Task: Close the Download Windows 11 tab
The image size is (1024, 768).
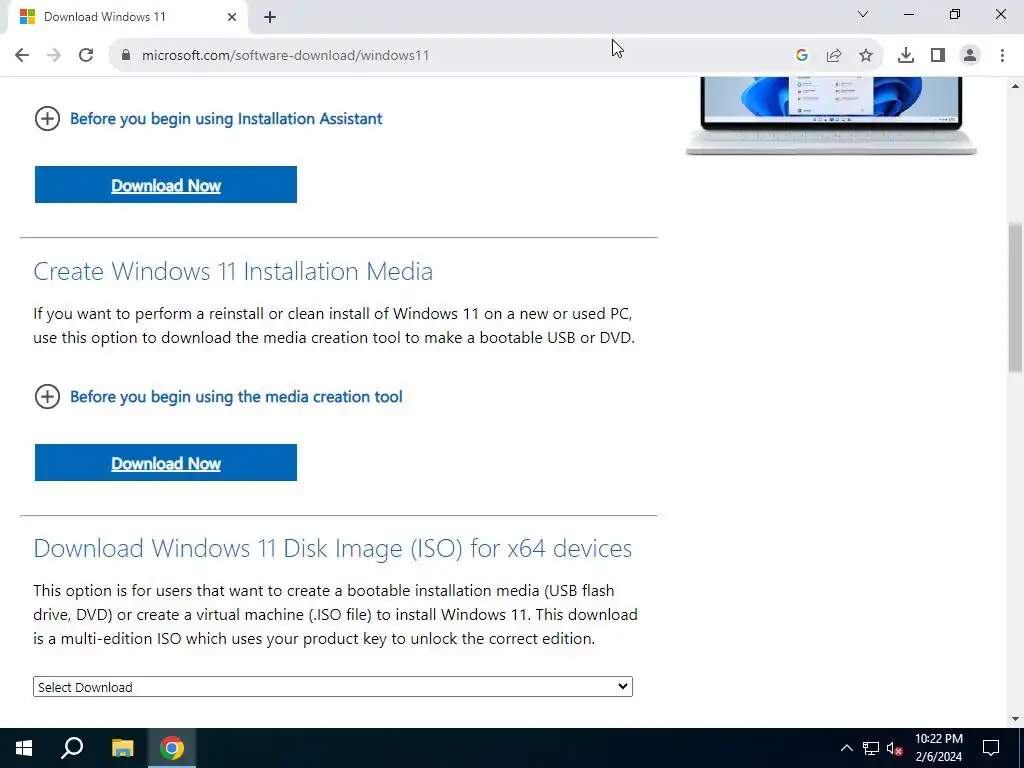Action: click(232, 17)
